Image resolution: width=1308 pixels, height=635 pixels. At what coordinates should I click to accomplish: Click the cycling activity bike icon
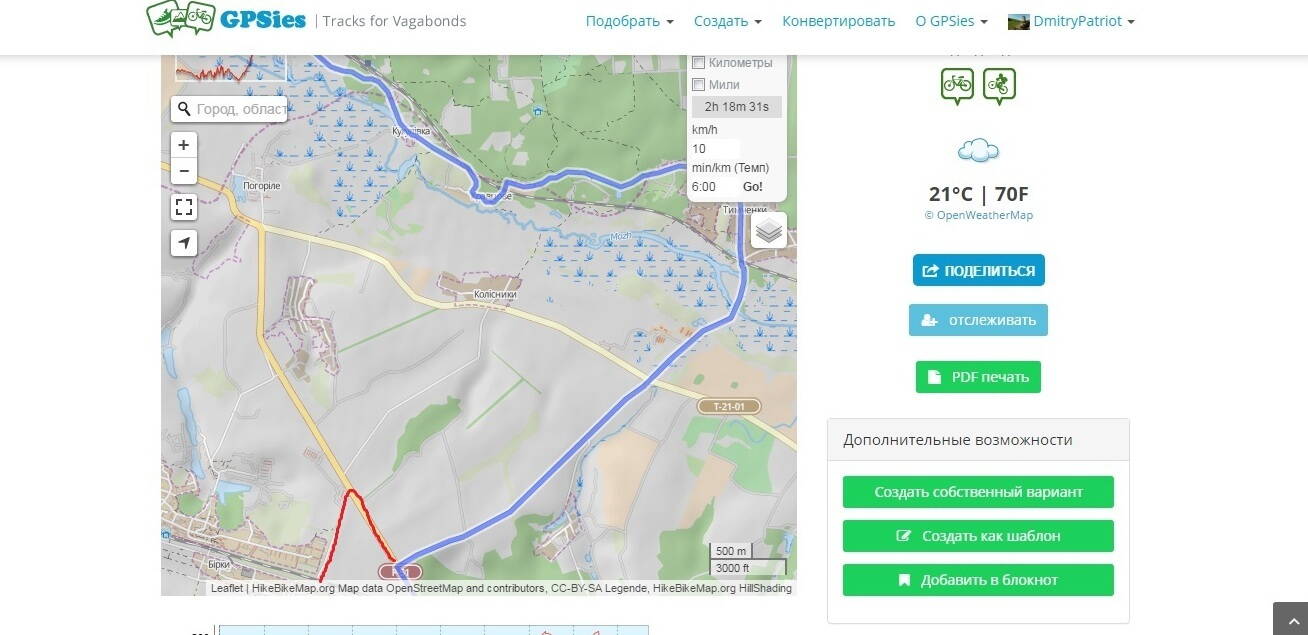957,86
